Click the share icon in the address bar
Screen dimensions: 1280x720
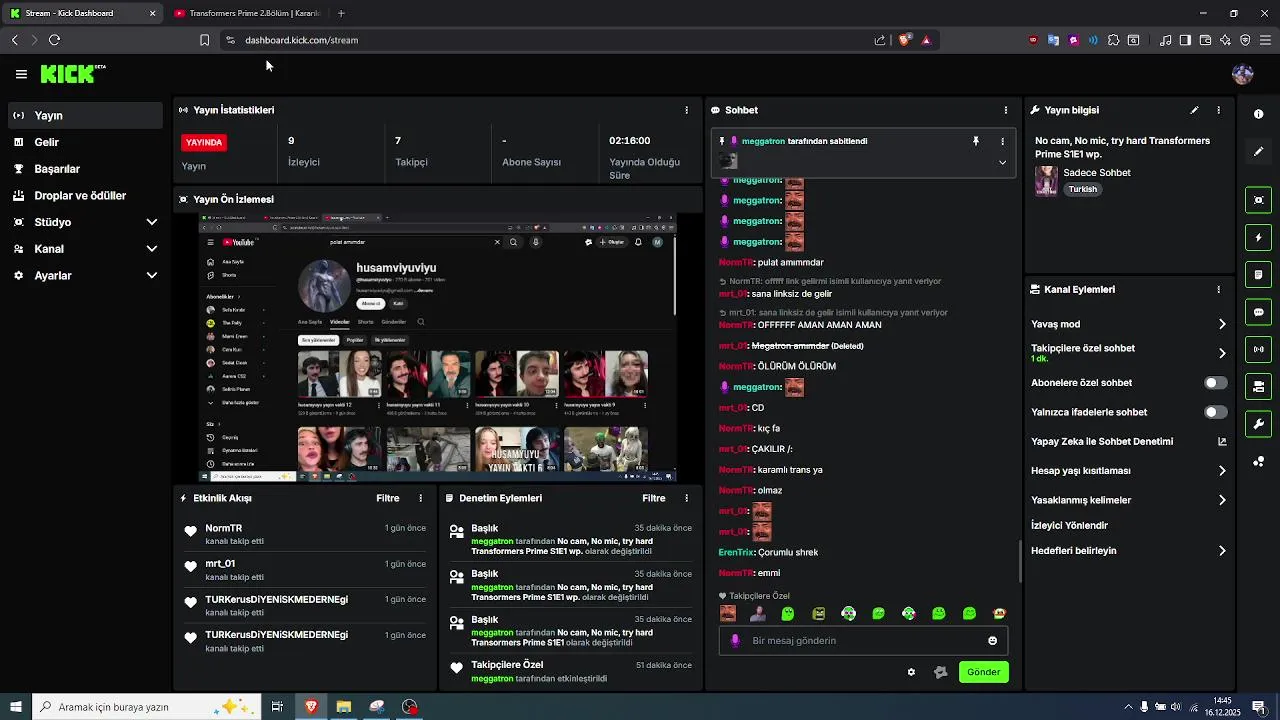click(x=880, y=40)
